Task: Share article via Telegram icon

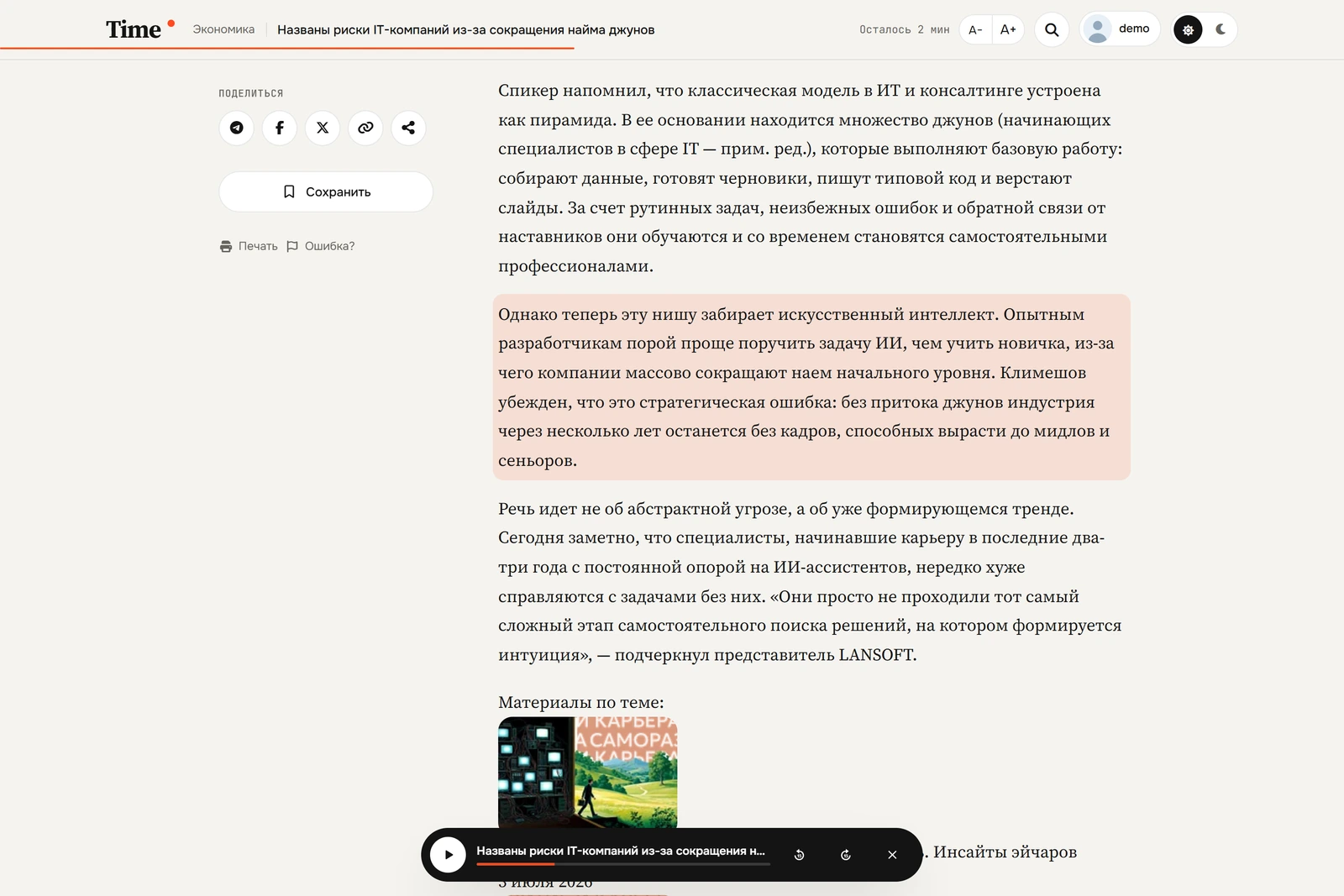Action: [237, 128]
